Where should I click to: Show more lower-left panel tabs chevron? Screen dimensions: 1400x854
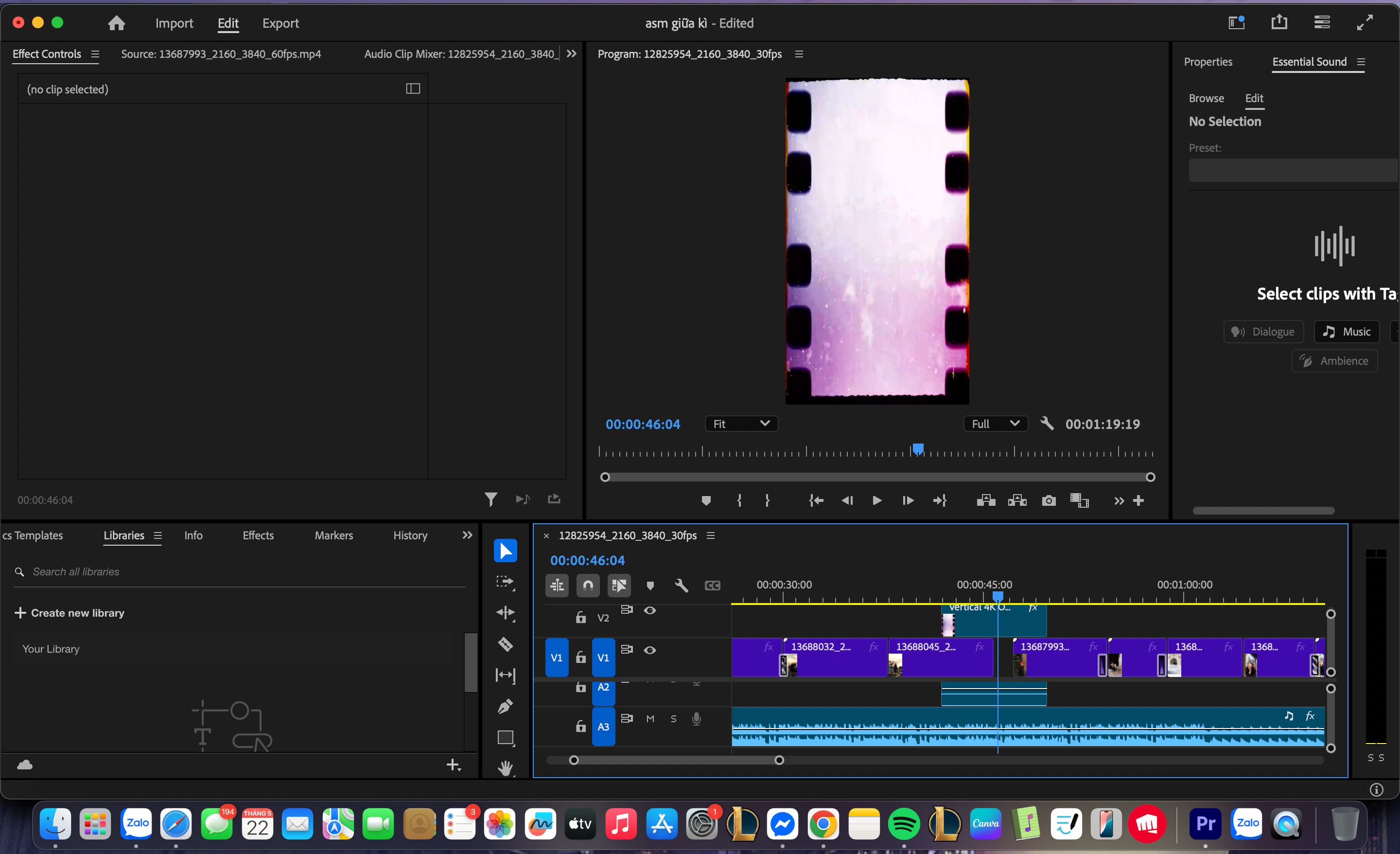point(467,535)
